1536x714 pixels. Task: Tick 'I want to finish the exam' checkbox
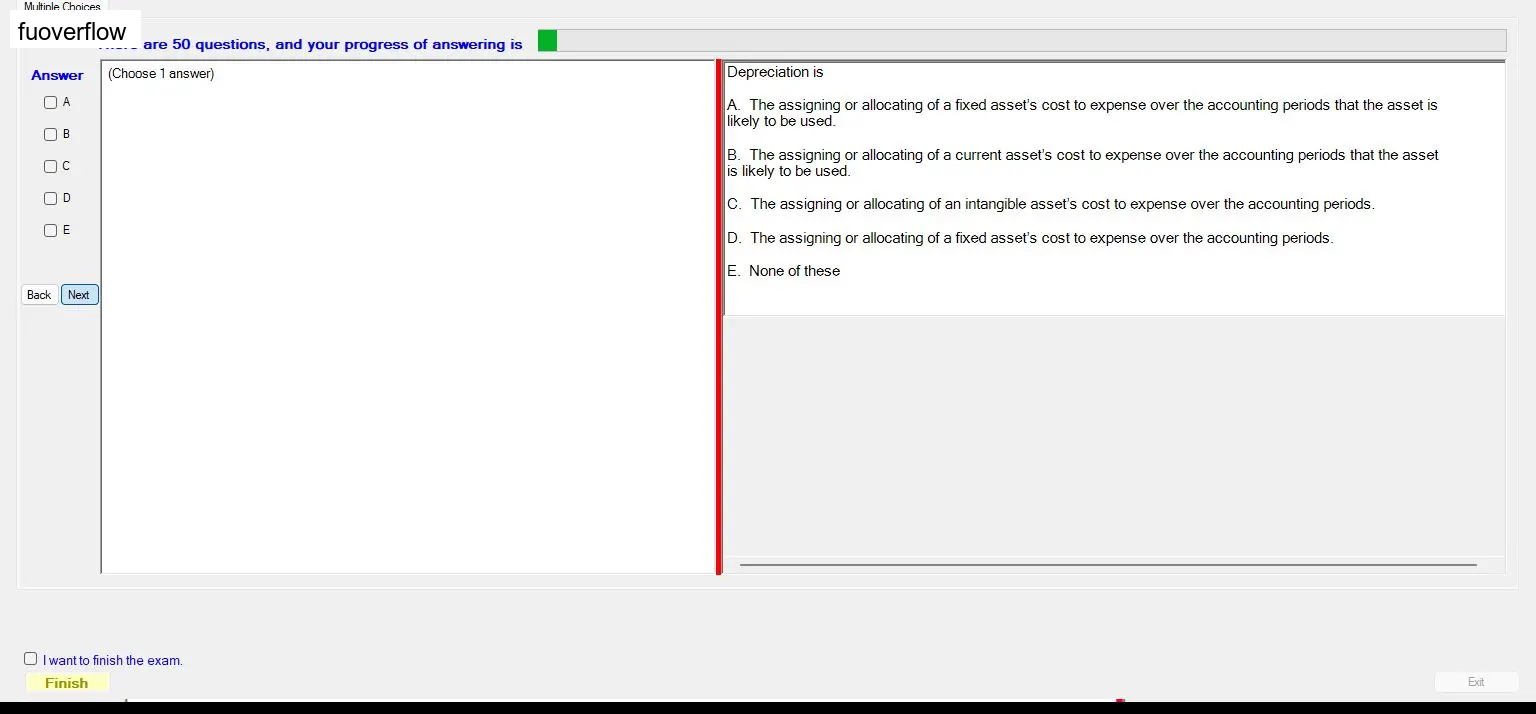tap(30, 659)
